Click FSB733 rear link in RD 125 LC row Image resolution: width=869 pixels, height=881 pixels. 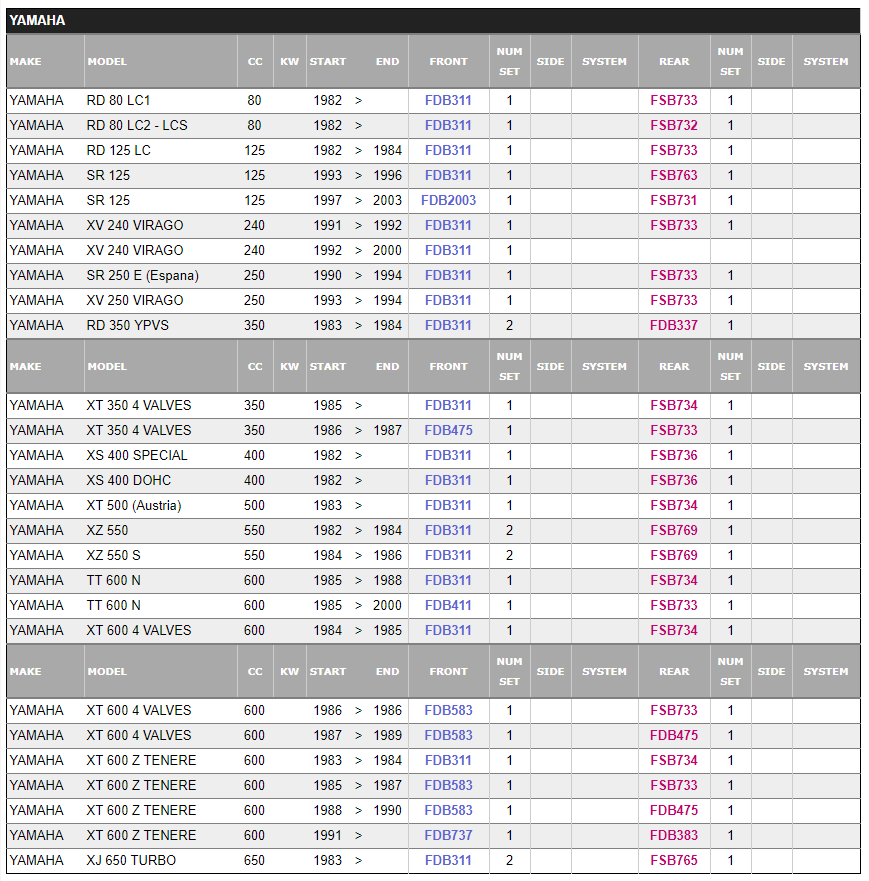click(x=674, y=151)
